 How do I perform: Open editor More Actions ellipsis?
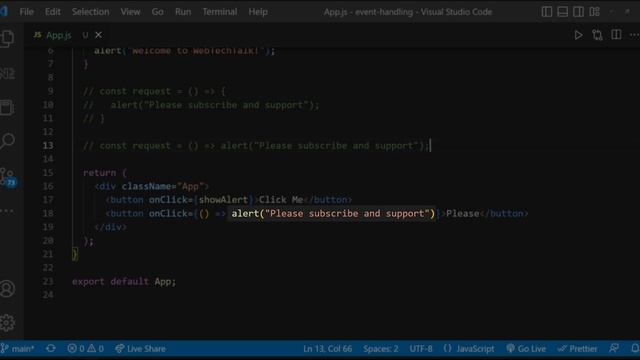pos(634,35)
